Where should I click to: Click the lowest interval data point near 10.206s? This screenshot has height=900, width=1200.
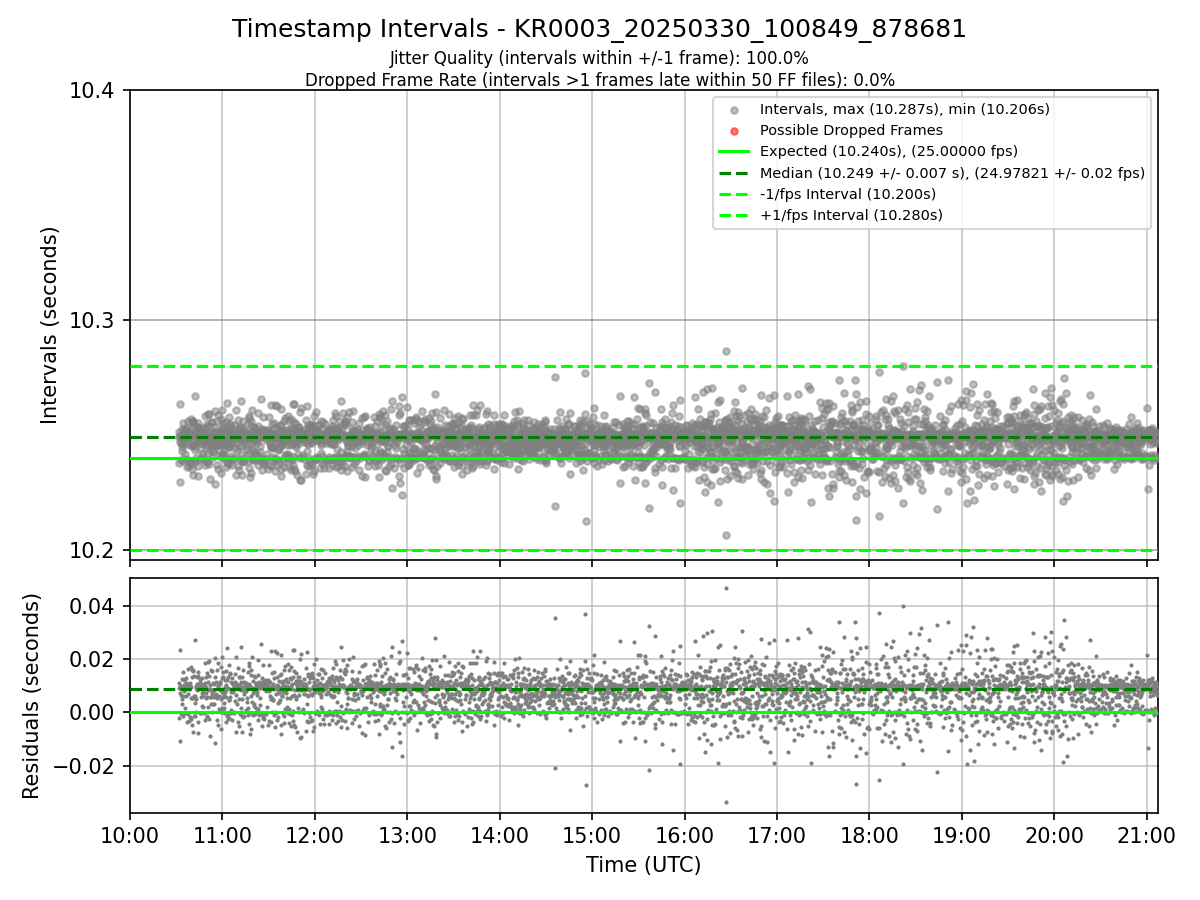click(x=726, y=535)
